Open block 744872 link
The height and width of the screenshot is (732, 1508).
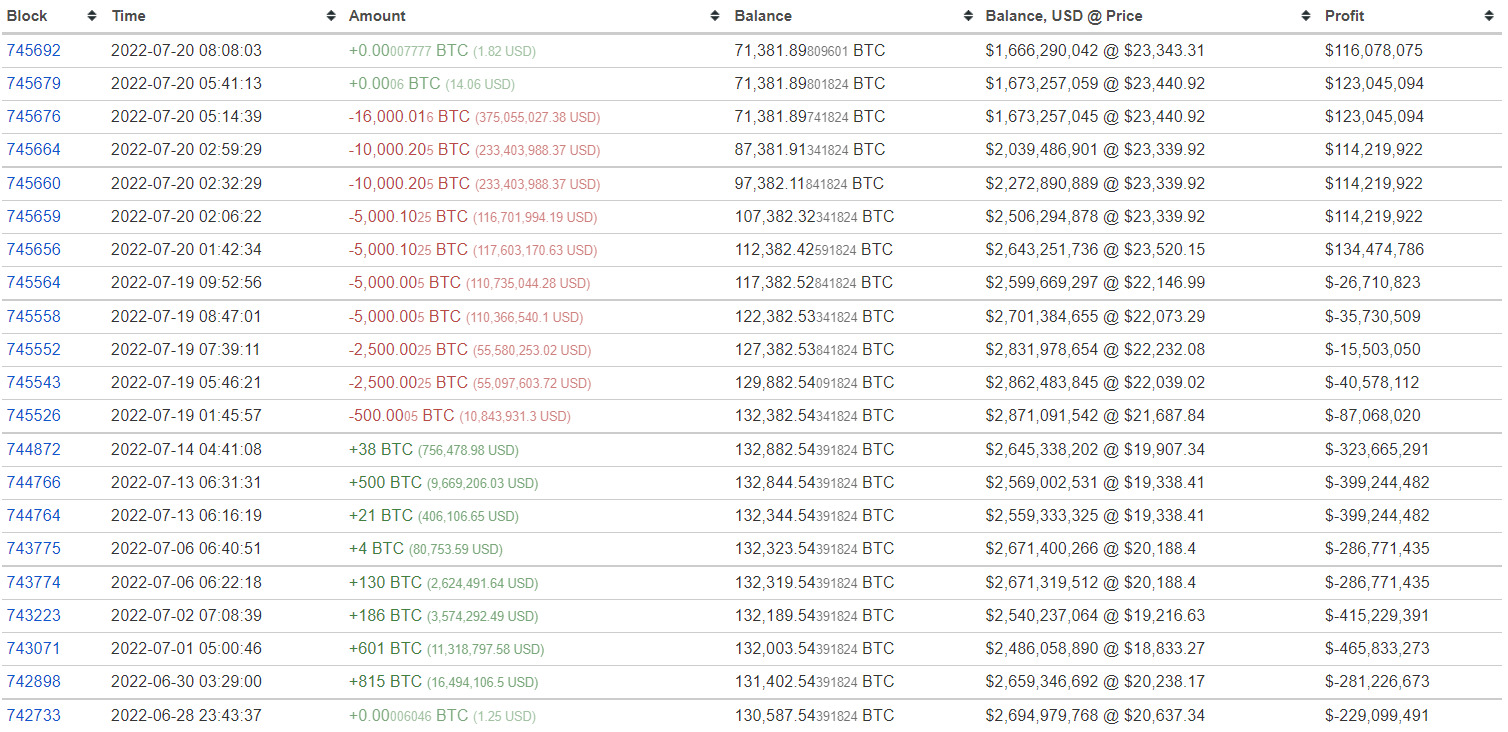[33, 450]
